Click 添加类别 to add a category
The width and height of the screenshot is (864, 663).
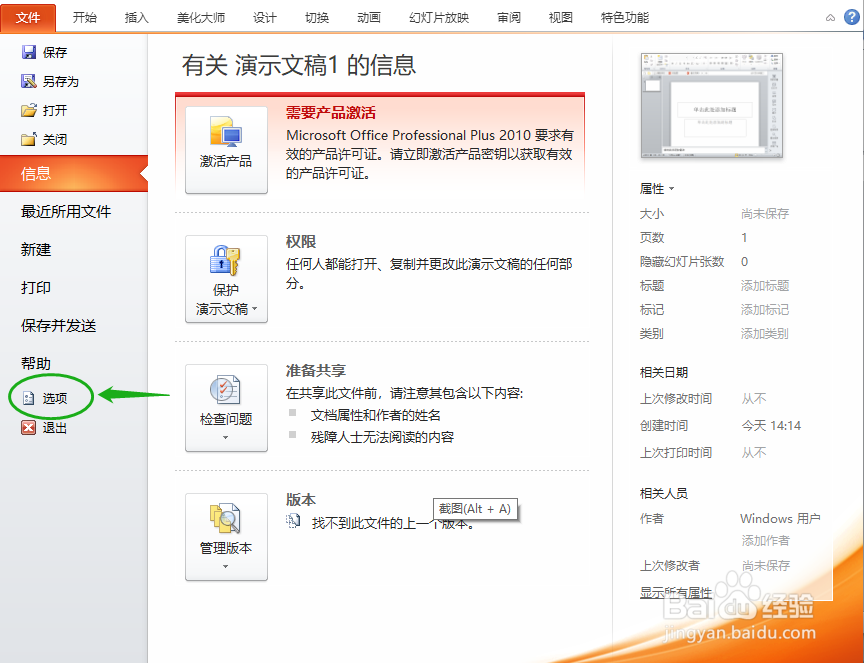click(x=765, y=333)
